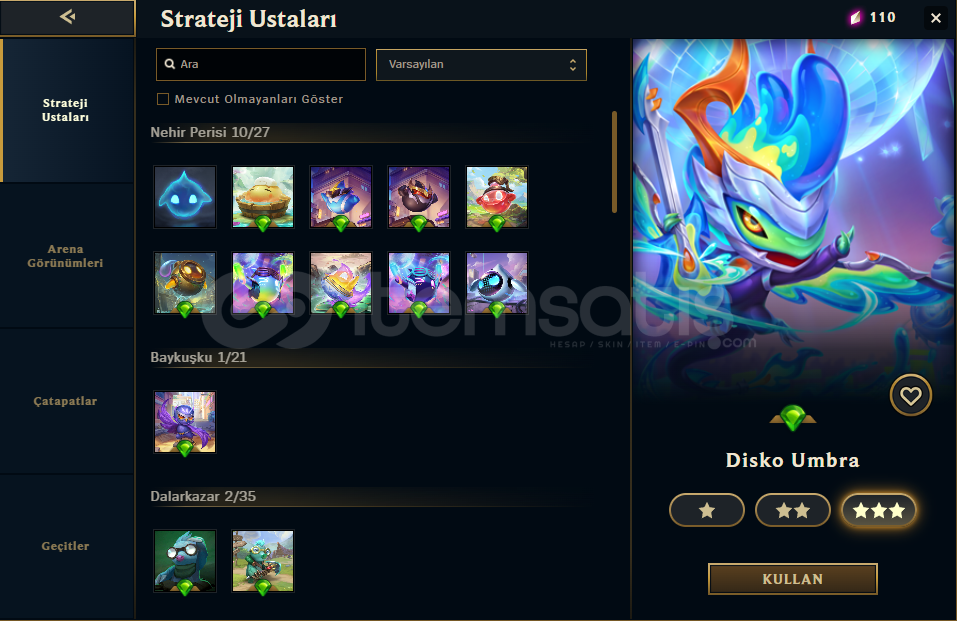The image size is (957, 621).
Task: Pick the red jelly River Sprite icon
Action: point(497,197)
